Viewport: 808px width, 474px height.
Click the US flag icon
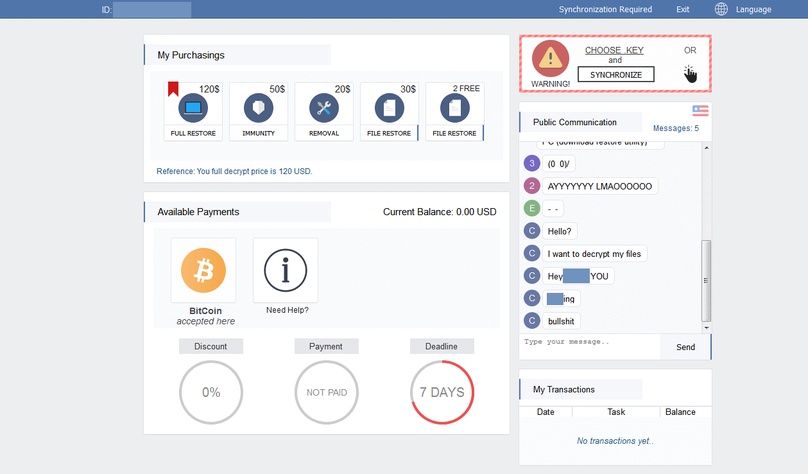[x=700, y=110]
